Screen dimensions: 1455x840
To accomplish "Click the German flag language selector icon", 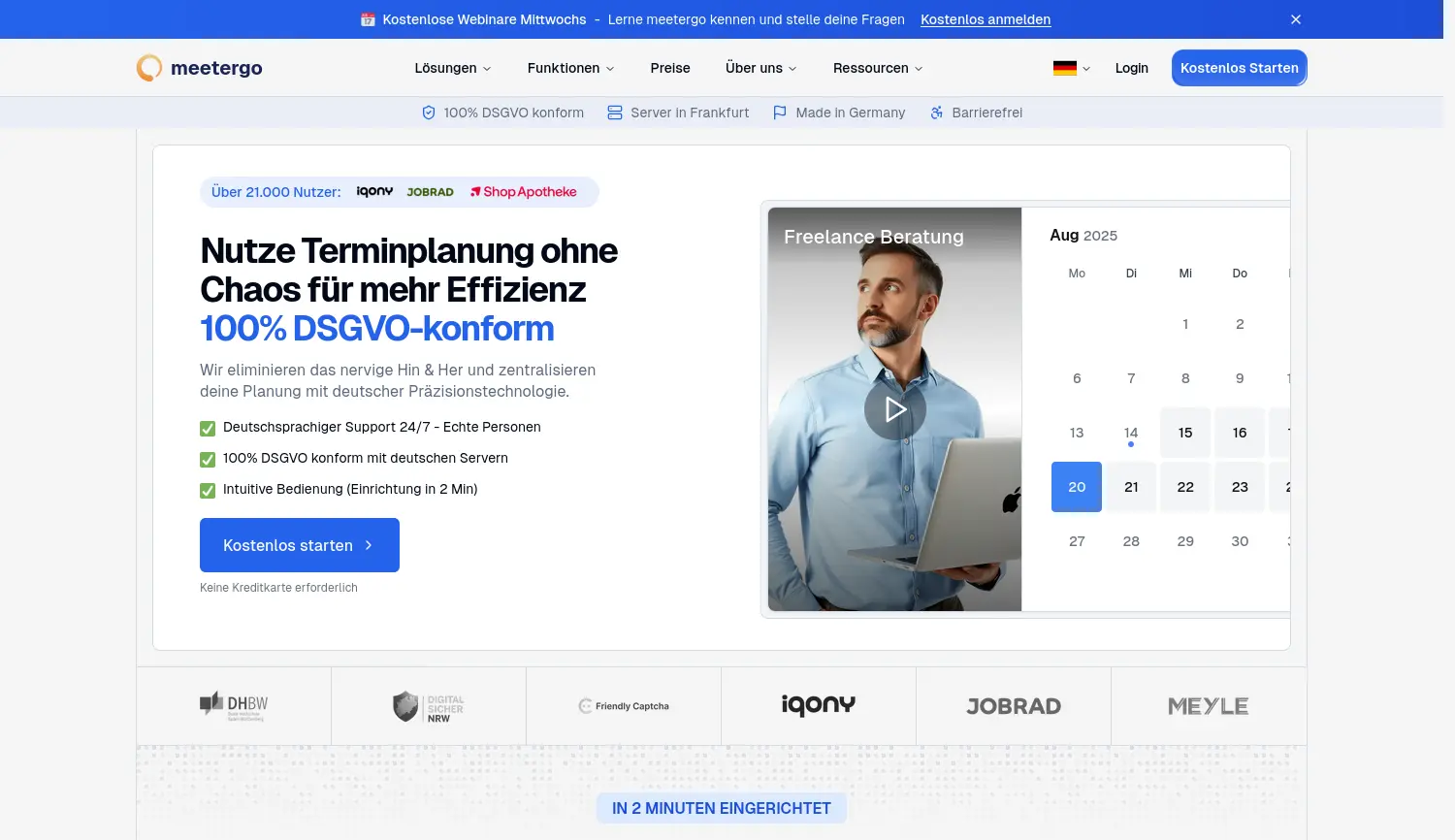I will (1064, 68).
